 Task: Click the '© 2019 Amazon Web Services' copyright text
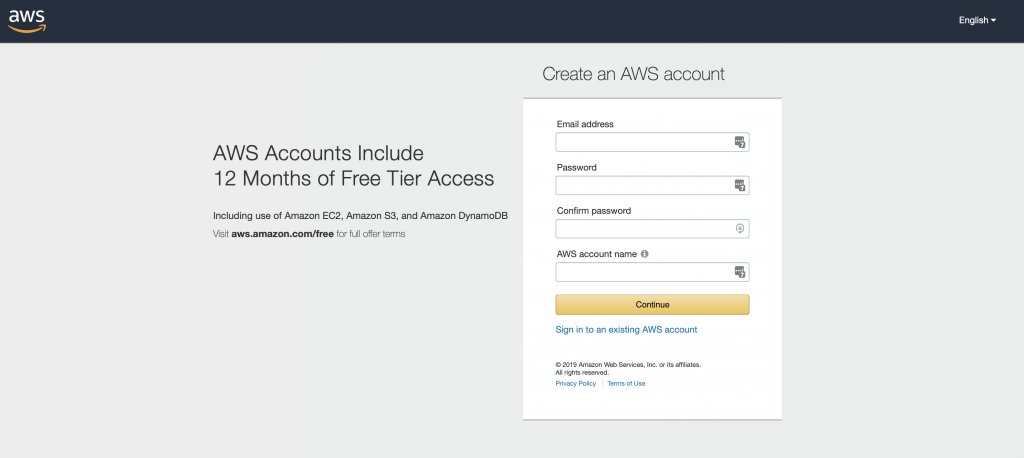[x=628, y=368]
